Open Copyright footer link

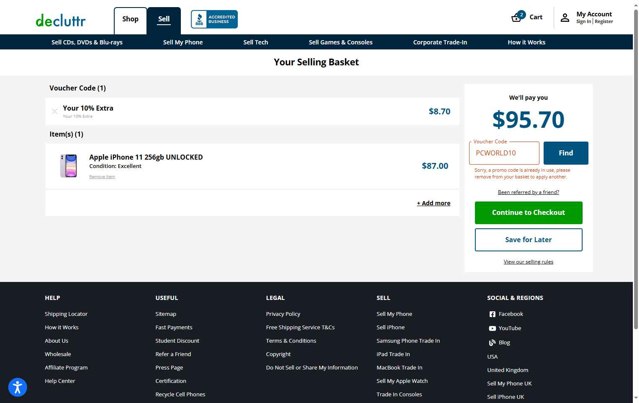278,354
